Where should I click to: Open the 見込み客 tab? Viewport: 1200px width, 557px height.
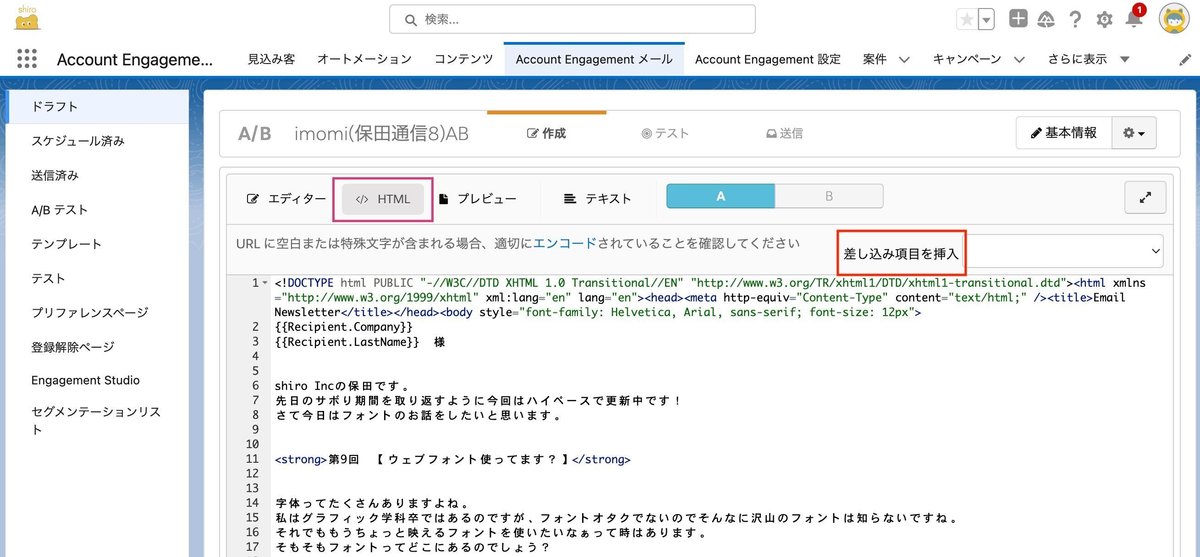click(x=271, y=59)
